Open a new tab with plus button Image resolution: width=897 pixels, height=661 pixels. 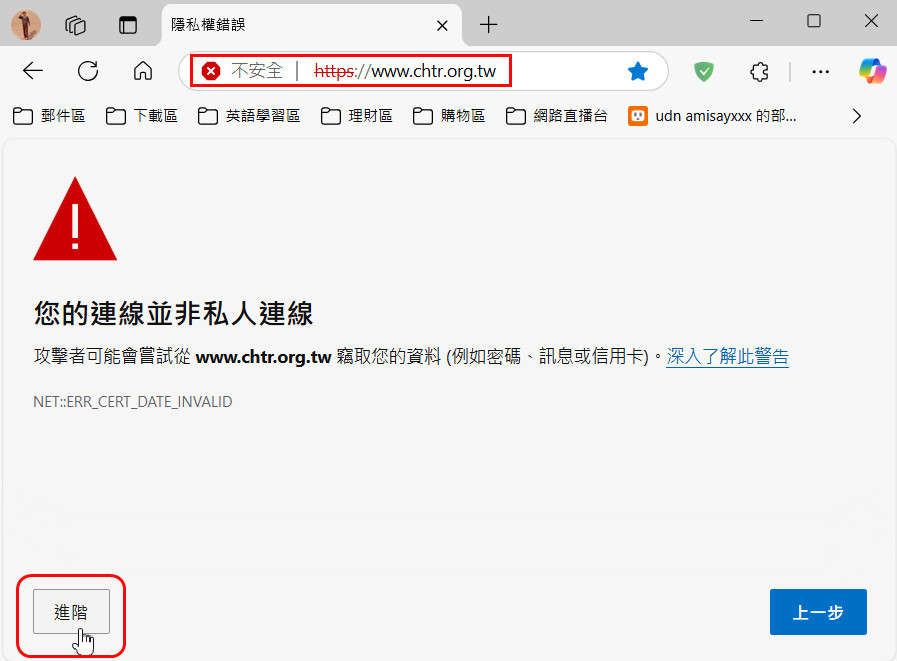click(x=488, y=24)
